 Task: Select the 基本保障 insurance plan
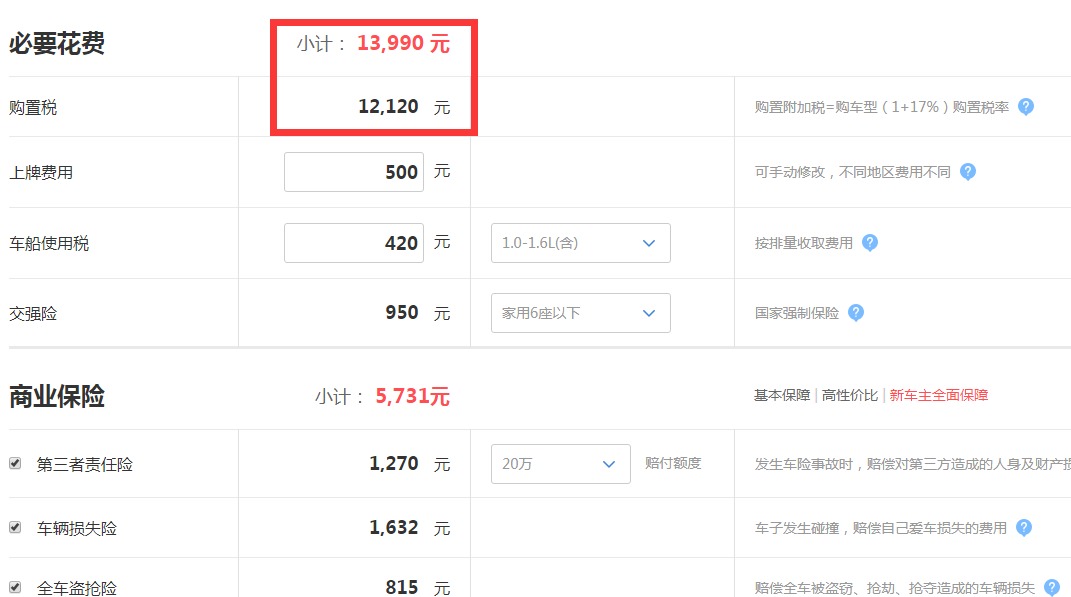[x=781, y=395]
